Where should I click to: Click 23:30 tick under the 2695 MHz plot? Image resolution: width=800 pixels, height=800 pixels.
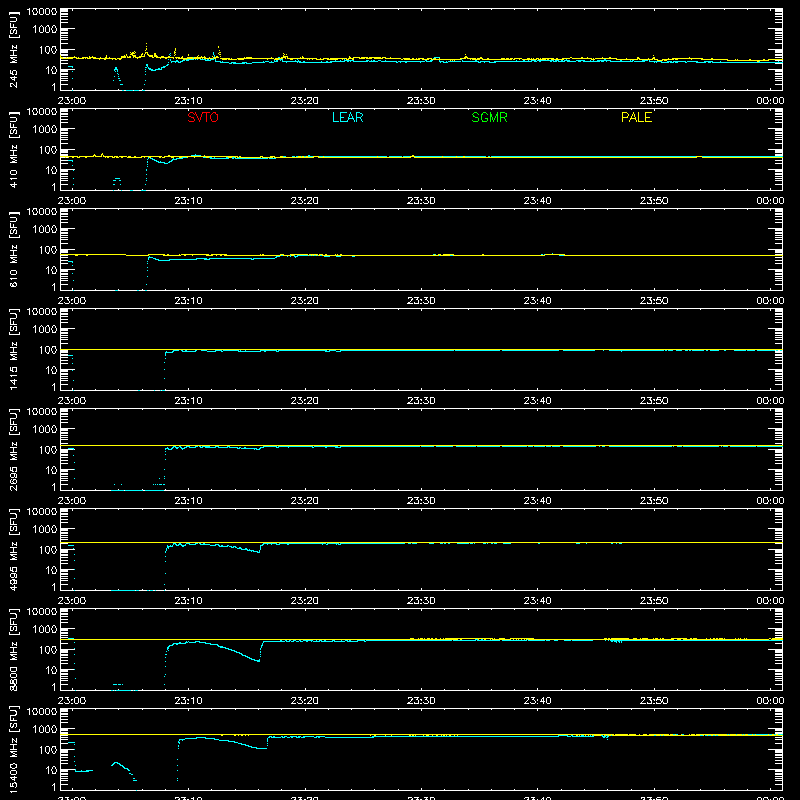click(x=421, y=501)
